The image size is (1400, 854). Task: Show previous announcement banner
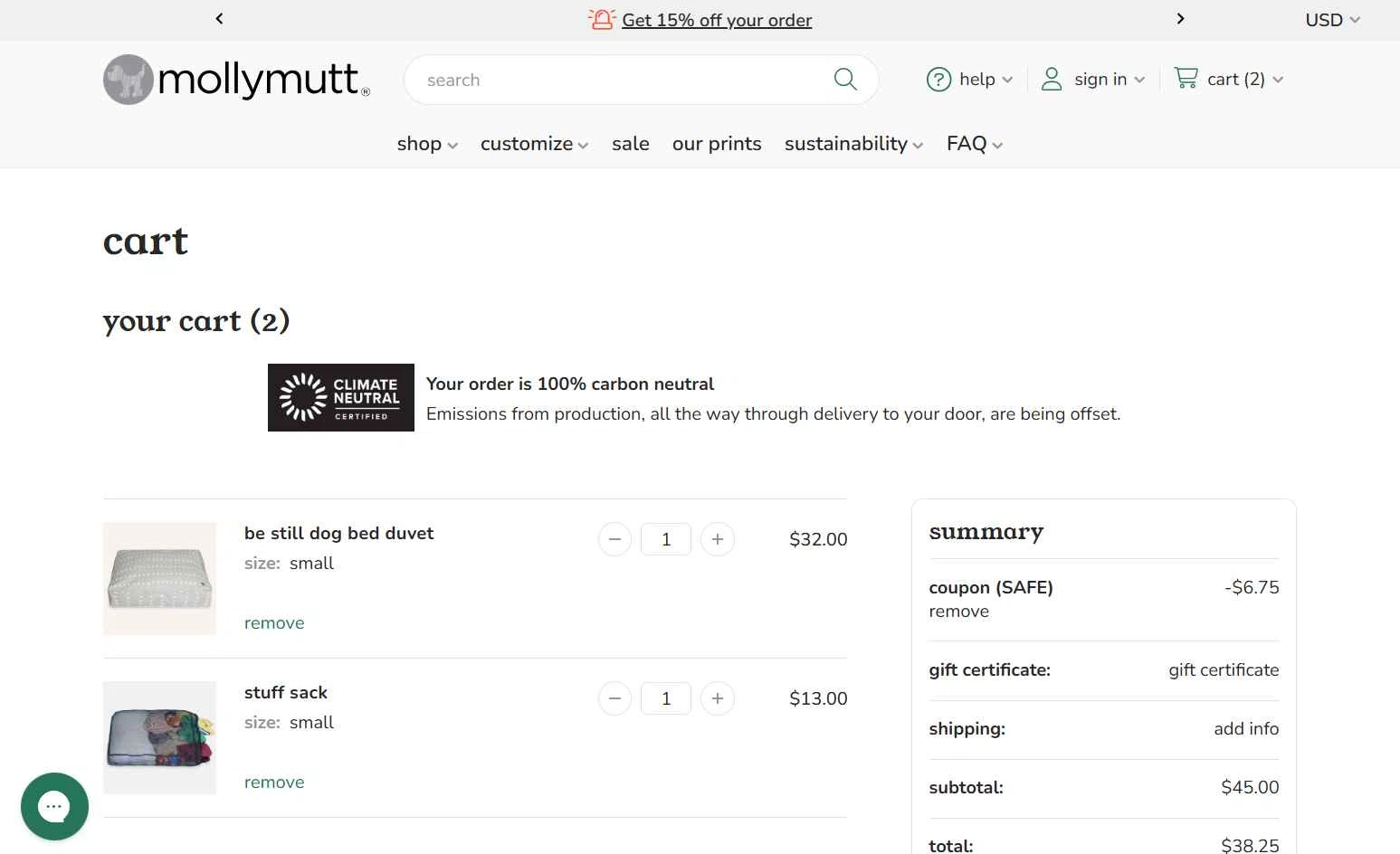pos(219,18)
